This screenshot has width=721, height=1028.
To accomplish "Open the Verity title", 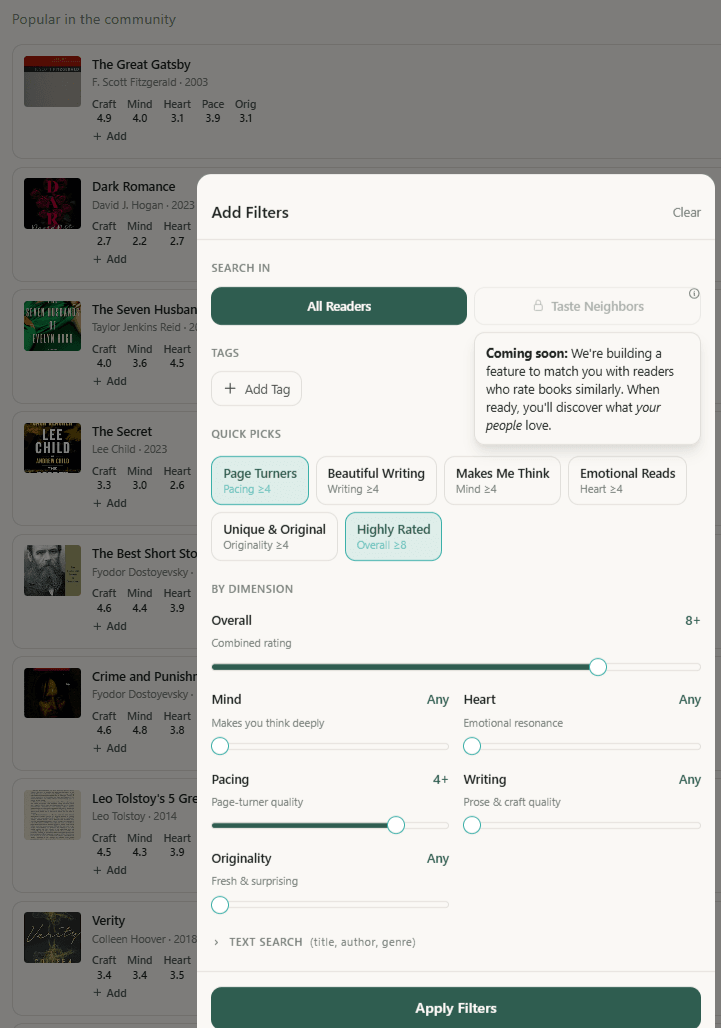I will click(108, 920).
